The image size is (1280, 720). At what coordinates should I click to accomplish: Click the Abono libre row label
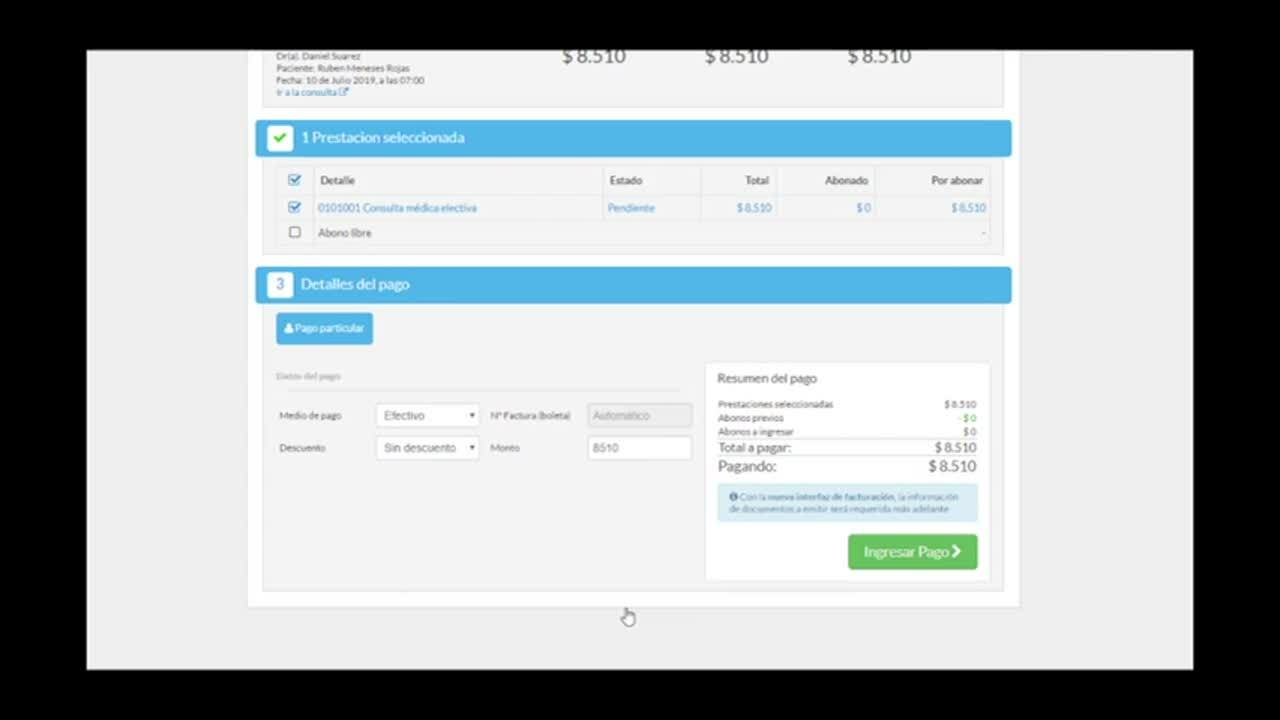pyautogui.click(x=345, y=233)
